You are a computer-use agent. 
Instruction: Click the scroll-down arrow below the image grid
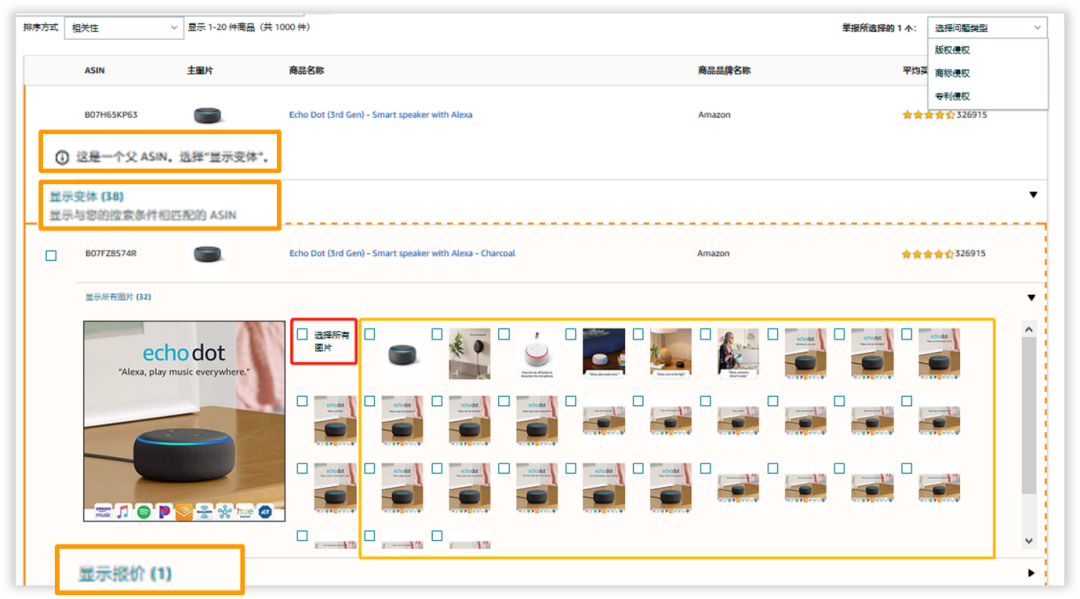click(1029, 541)
